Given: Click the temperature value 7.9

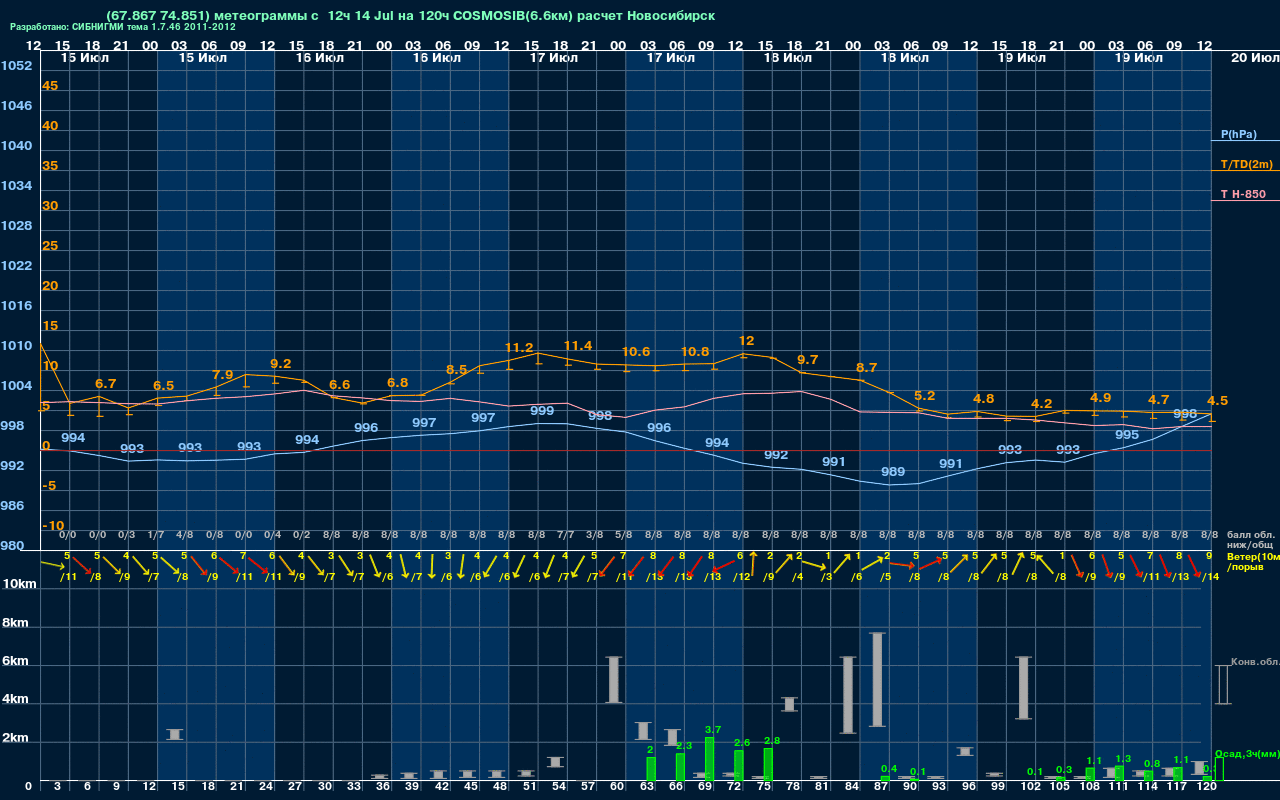Looking at the screenshot, I should [x=222, y=375].
